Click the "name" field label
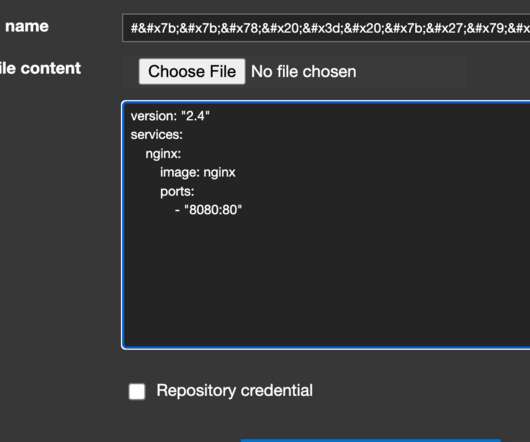 point(27,26)
